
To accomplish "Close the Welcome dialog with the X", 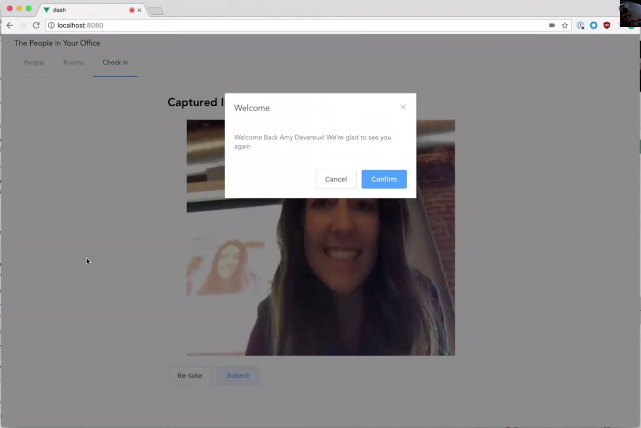I will pyautogui.click(x=403, y=107).
